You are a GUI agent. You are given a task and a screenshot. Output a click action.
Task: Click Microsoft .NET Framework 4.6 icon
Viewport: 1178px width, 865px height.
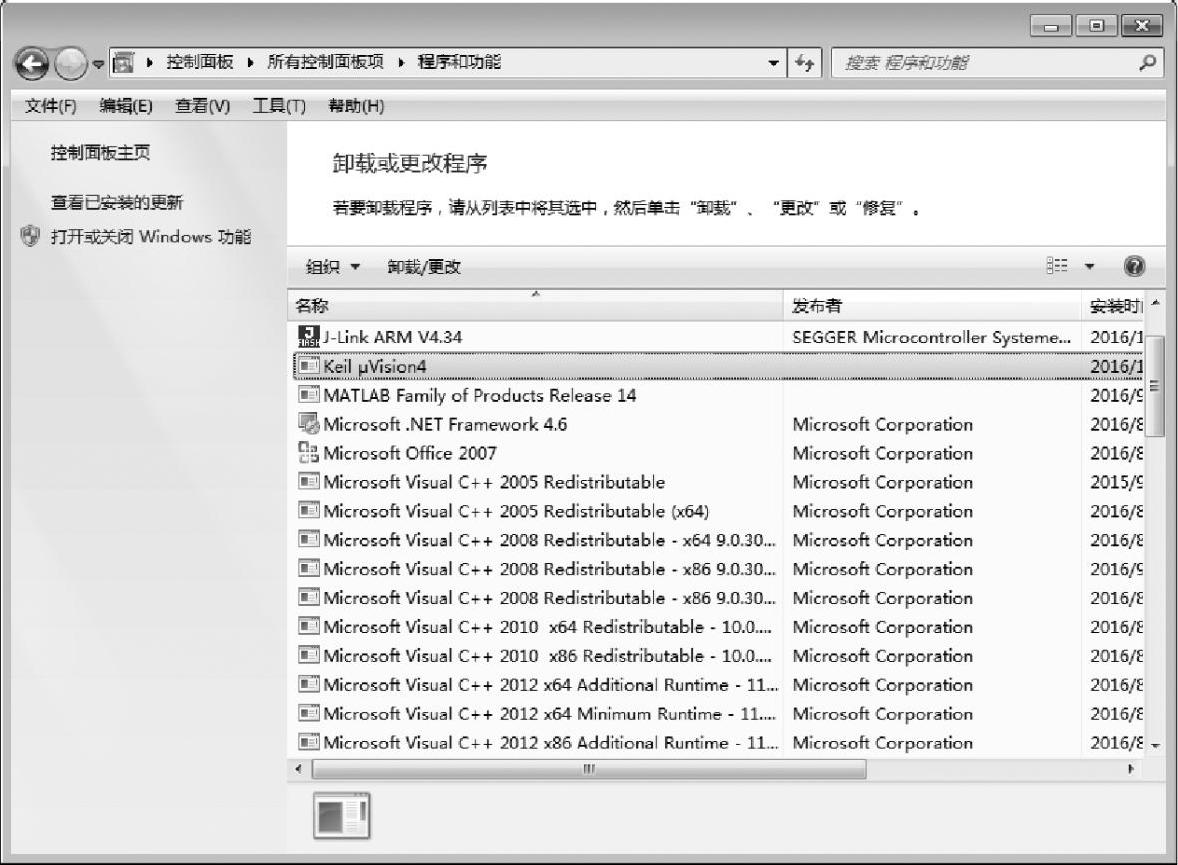[309, 424]
